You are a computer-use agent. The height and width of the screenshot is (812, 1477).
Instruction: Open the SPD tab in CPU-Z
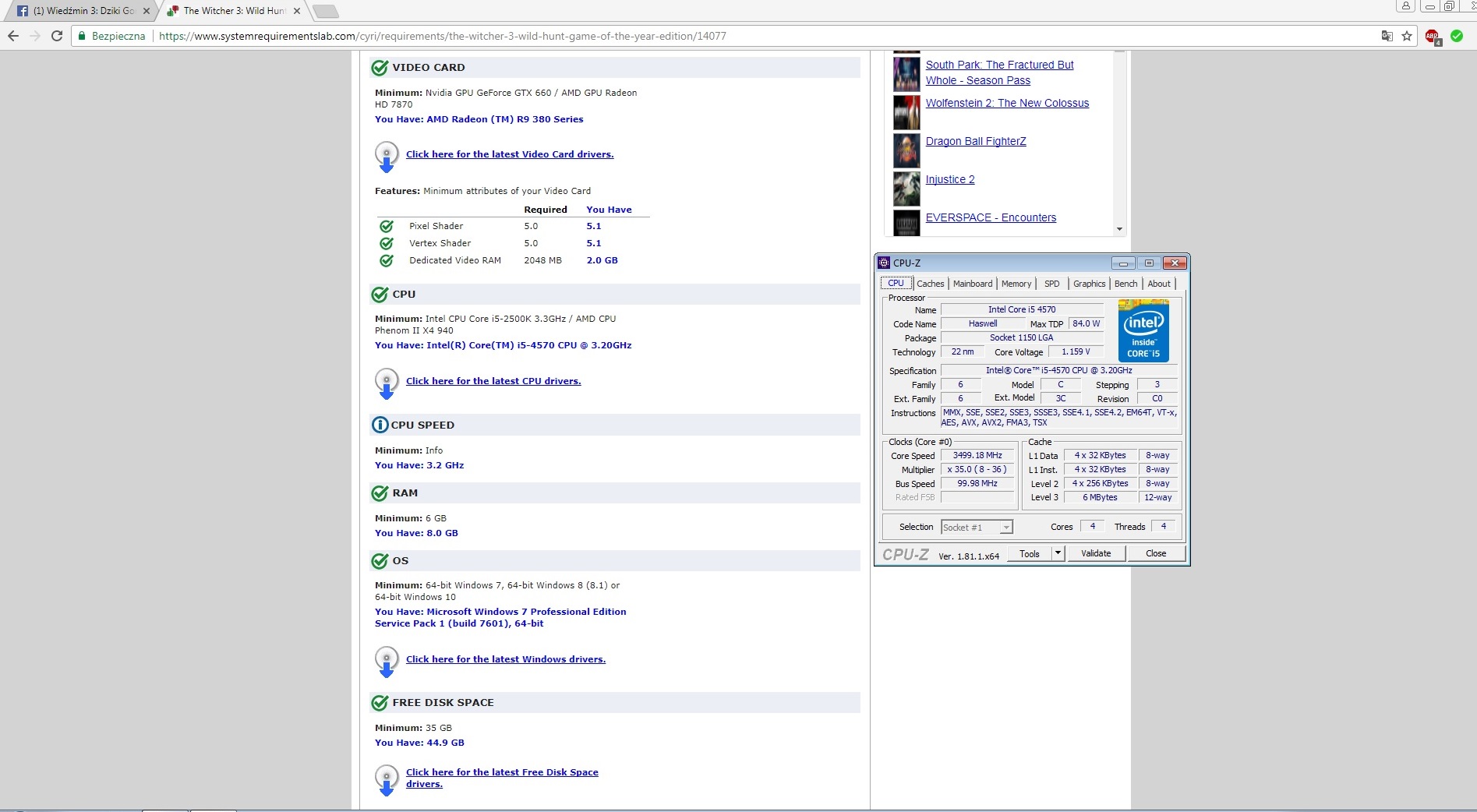[1051, 284]
